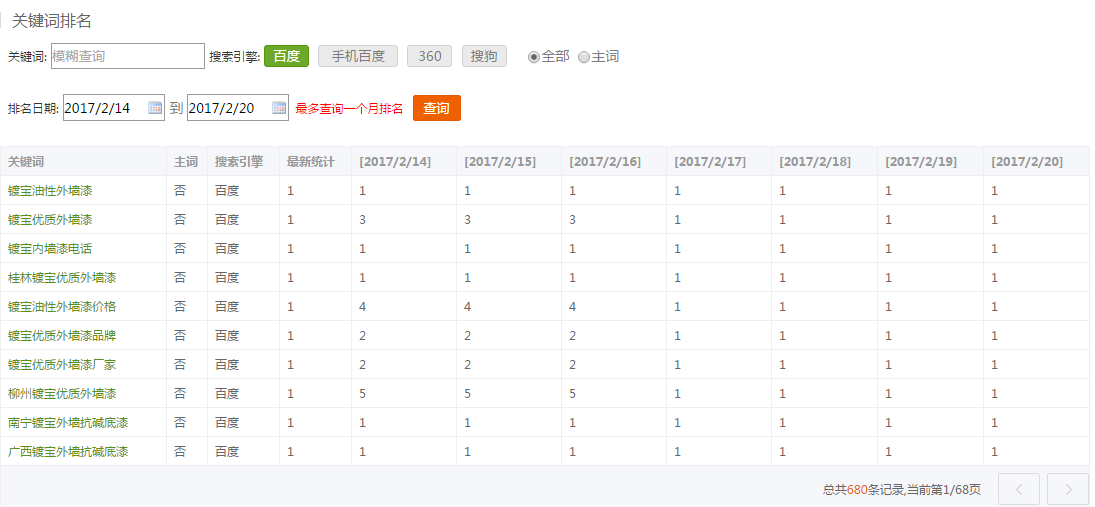The image size is (1095, 507).
Task: Focus the 关键词 fuzzy search field
Action: (127, 56)
